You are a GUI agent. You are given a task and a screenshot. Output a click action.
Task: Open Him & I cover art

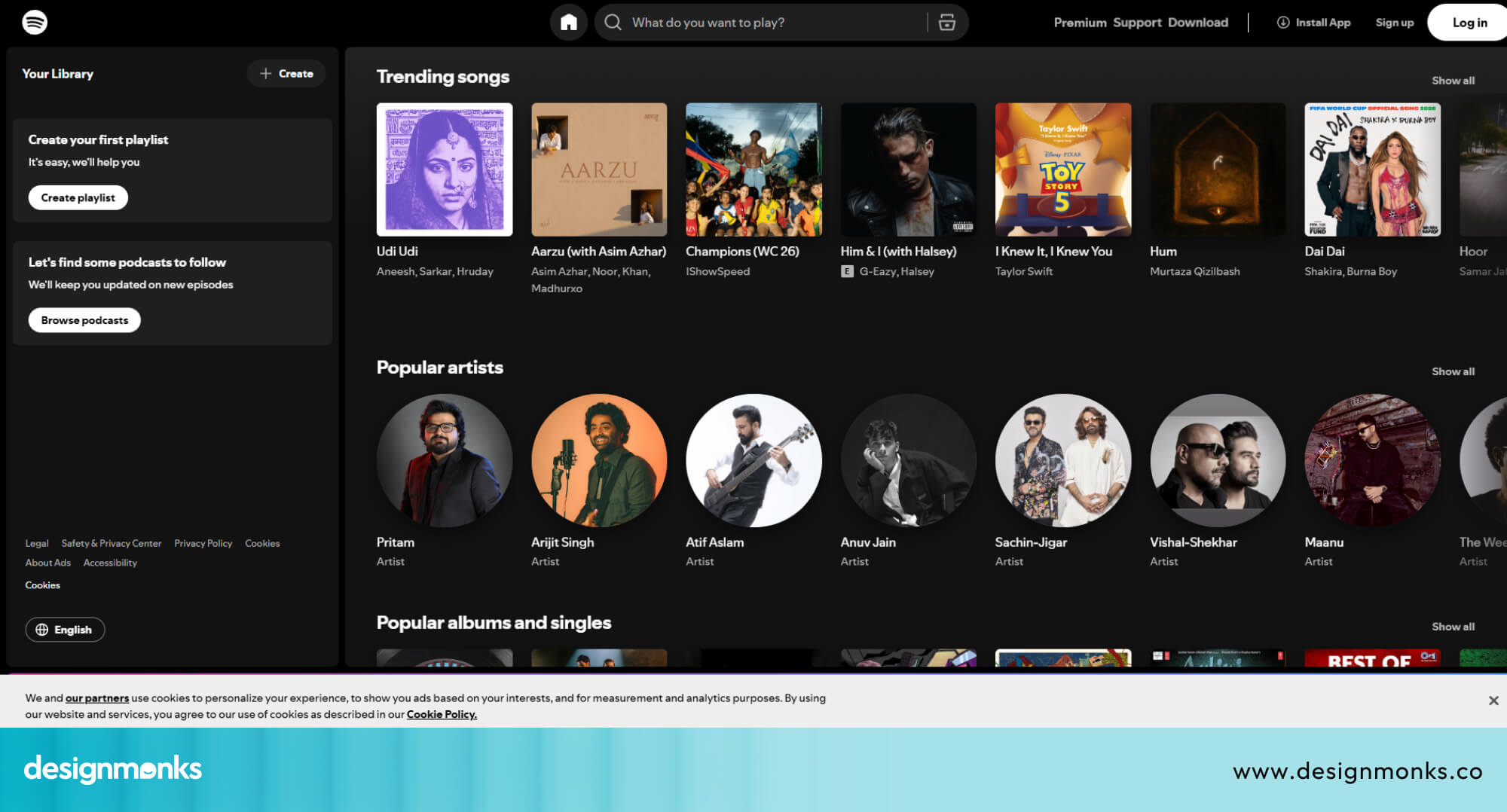909,169
